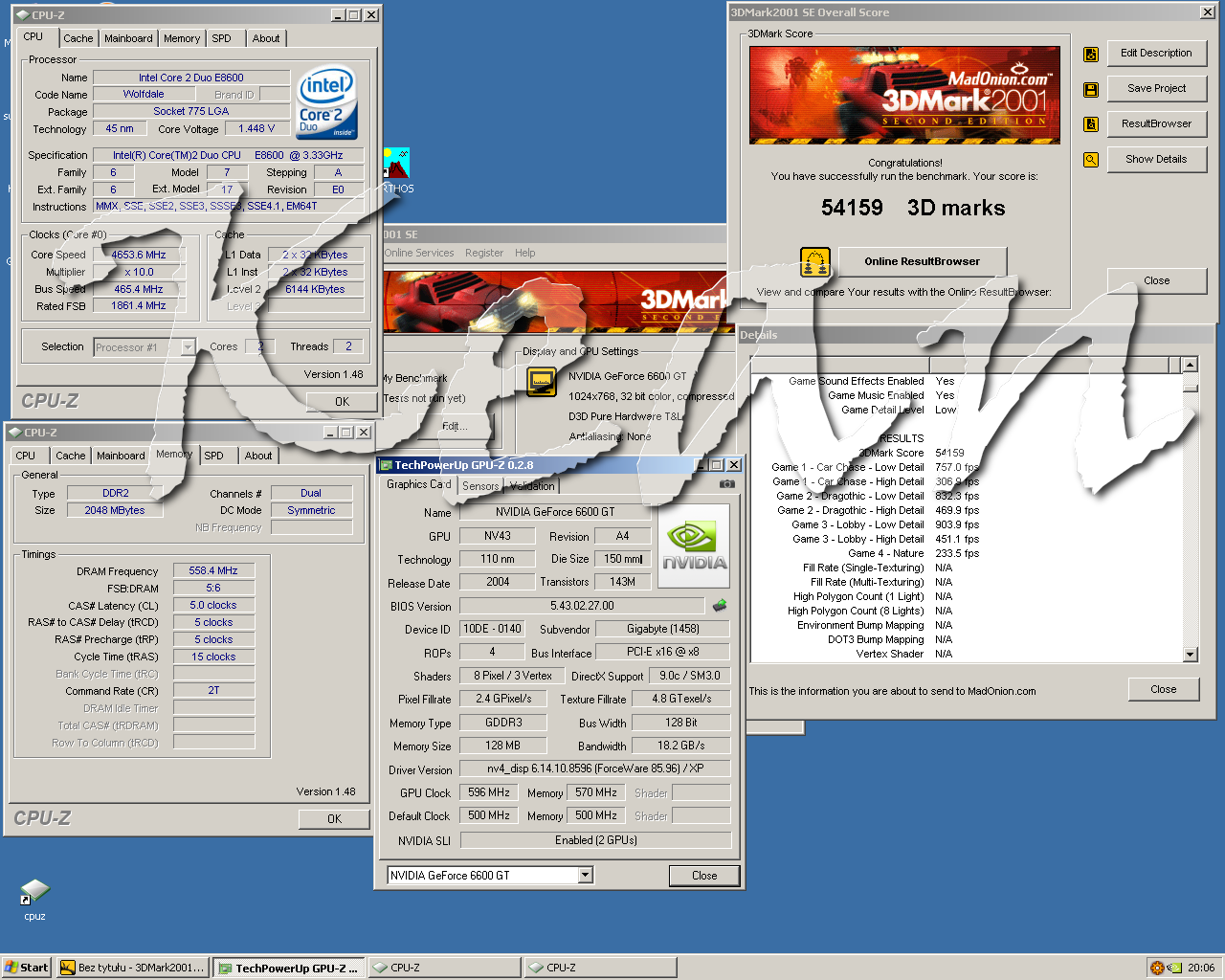Image resolution: width=1225 pixels, height=980 pixels.
Task: Click Details list scrollbar up arrow
Action: click(1190, 365)
